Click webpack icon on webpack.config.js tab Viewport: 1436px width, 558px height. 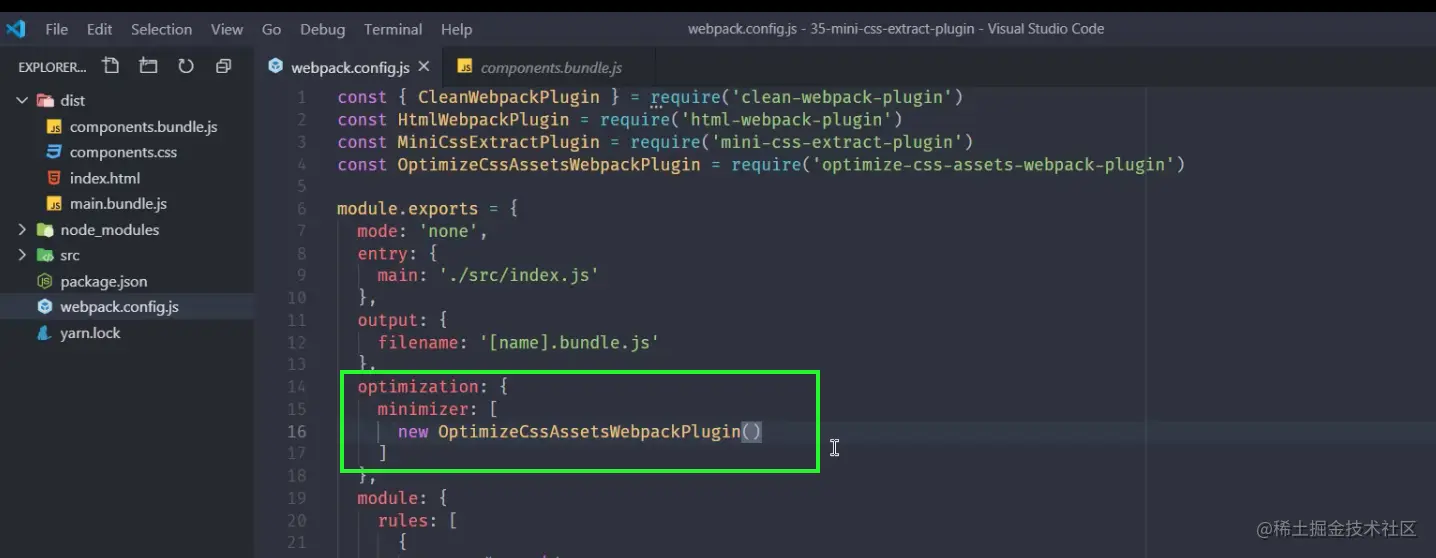(275, 67)
